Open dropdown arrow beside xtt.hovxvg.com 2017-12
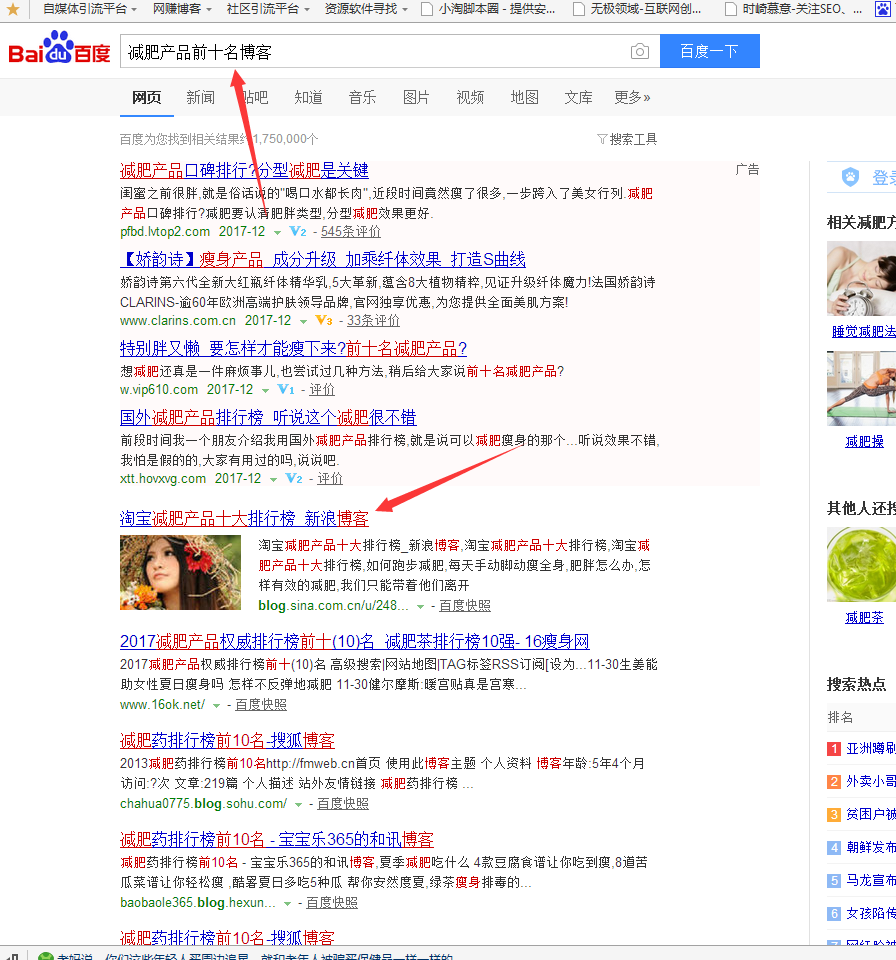896x960 pixels. [x=273, y=479]
